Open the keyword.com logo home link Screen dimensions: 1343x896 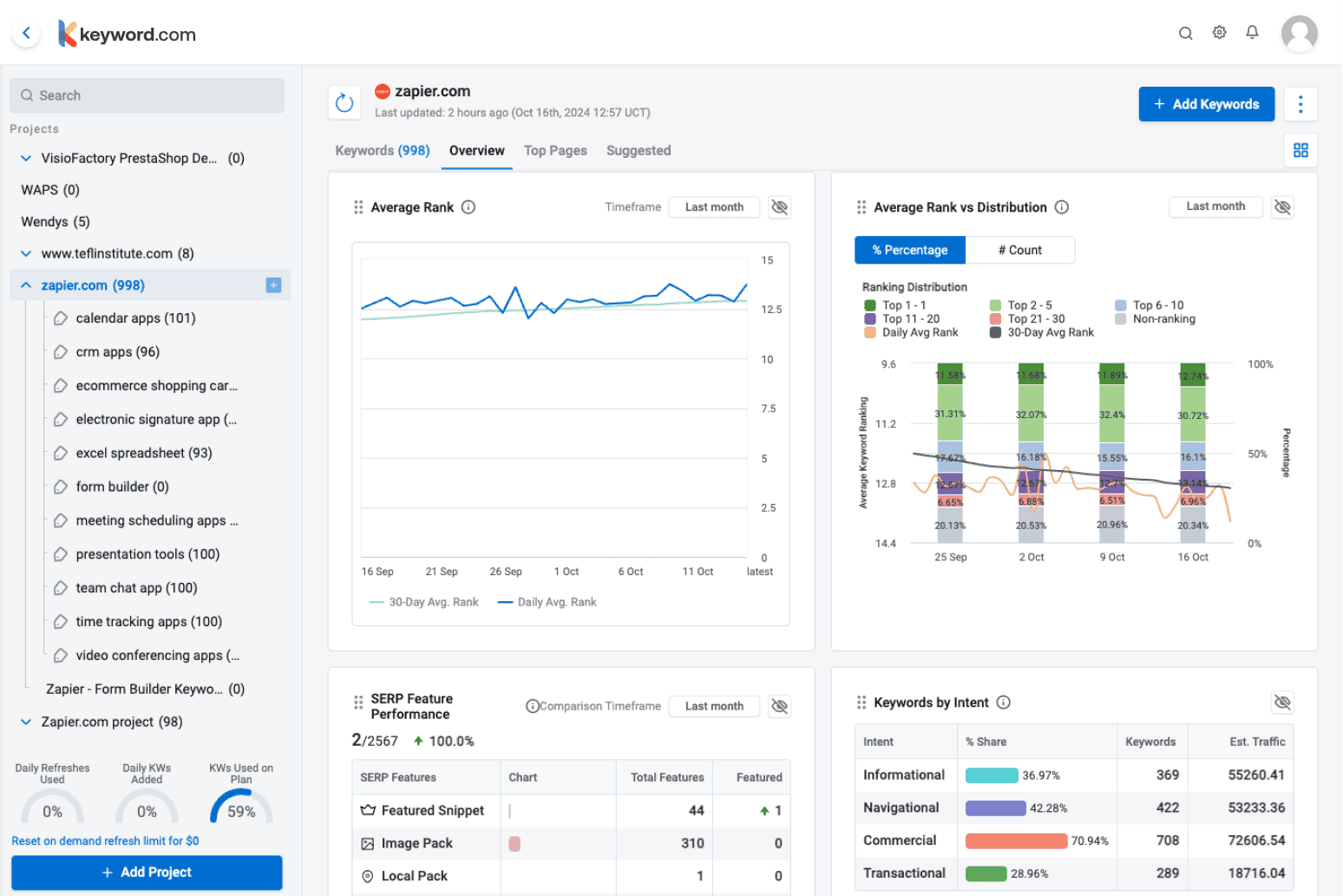(x=127, y=34)
